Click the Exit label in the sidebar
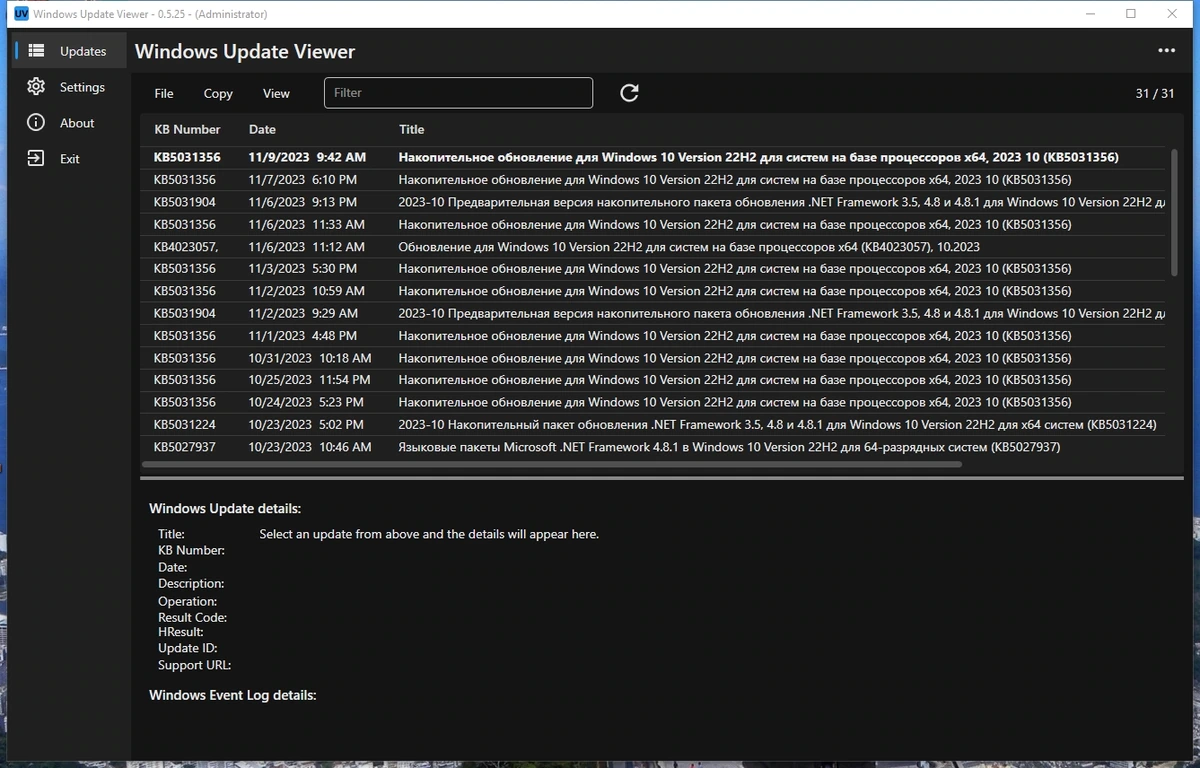The image size is (1200, 768). pos(70,159)
